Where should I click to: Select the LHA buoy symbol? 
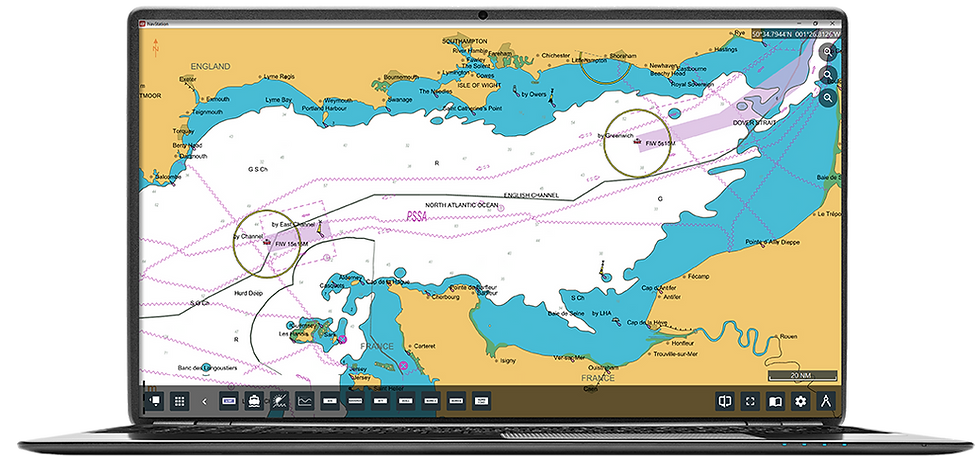click(x=617, y=321)
